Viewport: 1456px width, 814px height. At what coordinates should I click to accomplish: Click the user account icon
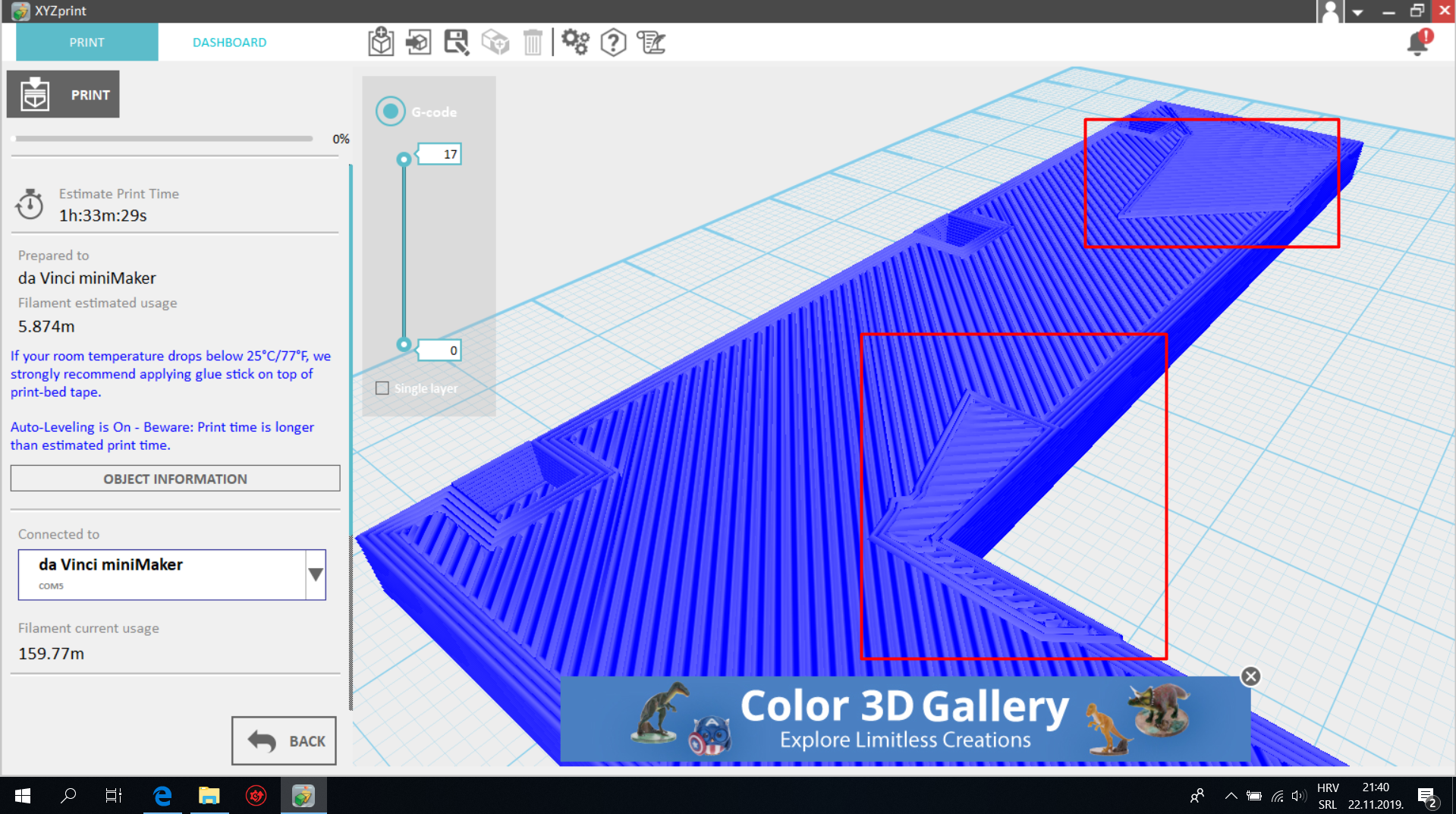(x=1330, y=11)
